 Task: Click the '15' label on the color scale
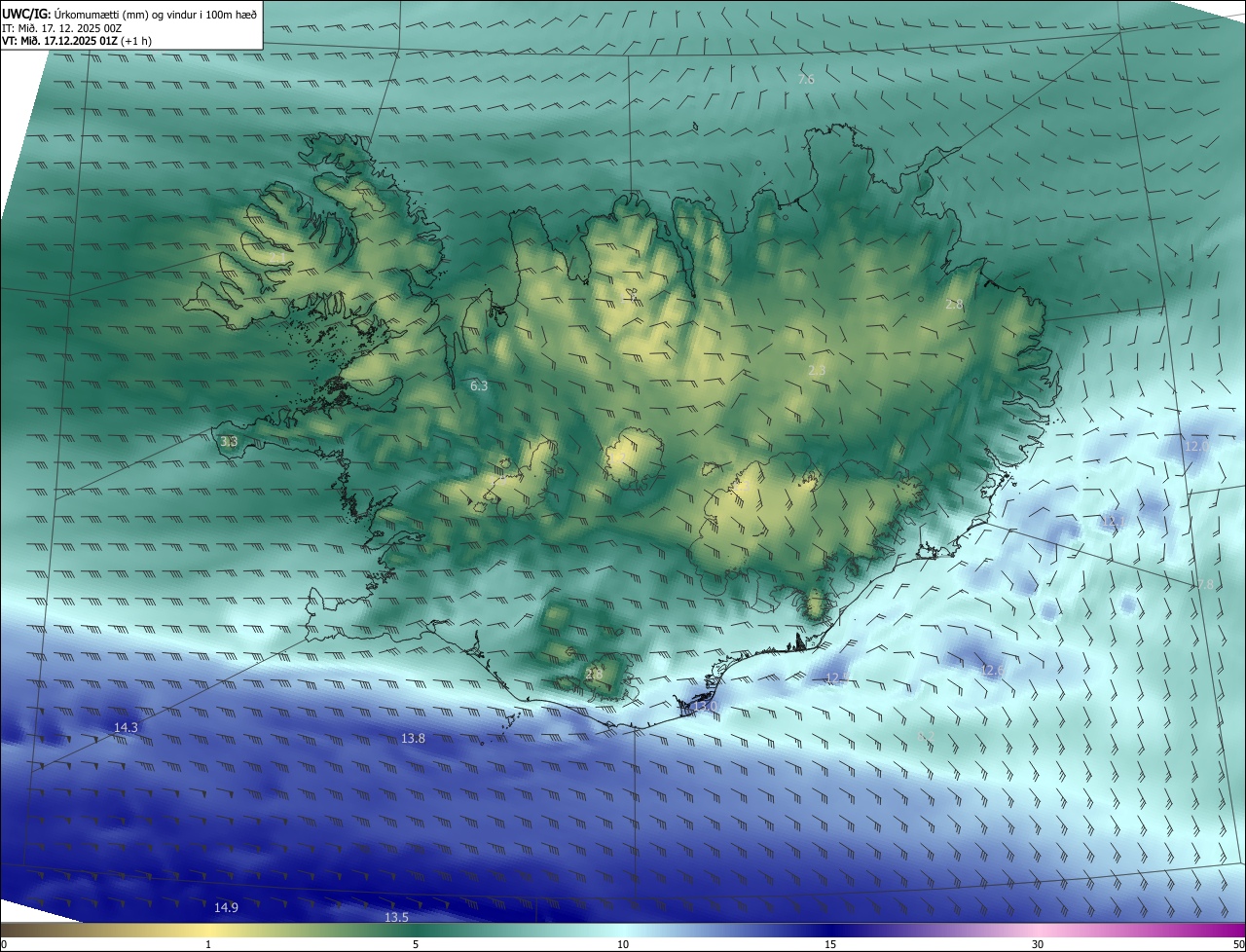pyautogui.click(x=830, y=944)
